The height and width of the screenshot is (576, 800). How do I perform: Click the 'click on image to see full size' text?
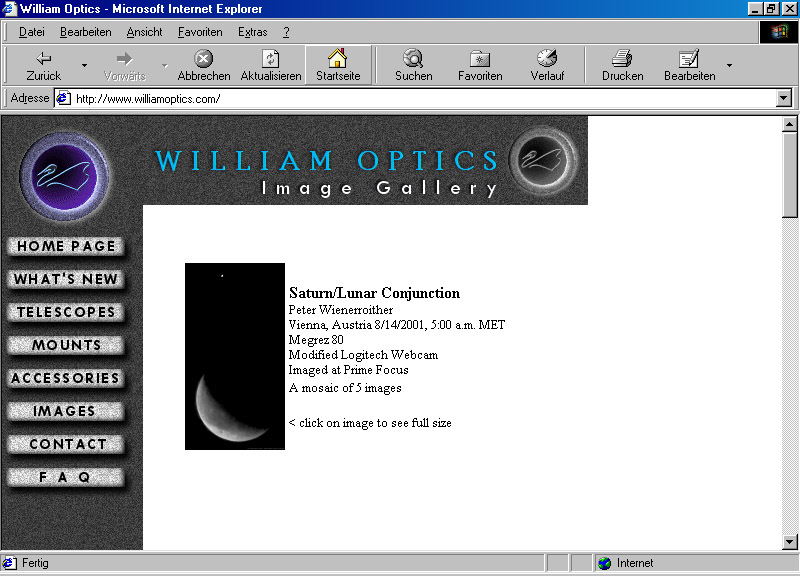(370, 423)
